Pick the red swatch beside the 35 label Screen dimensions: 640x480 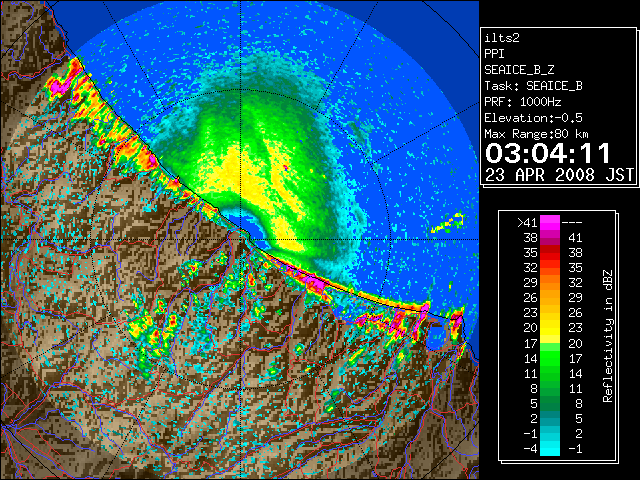pos(550,253)
